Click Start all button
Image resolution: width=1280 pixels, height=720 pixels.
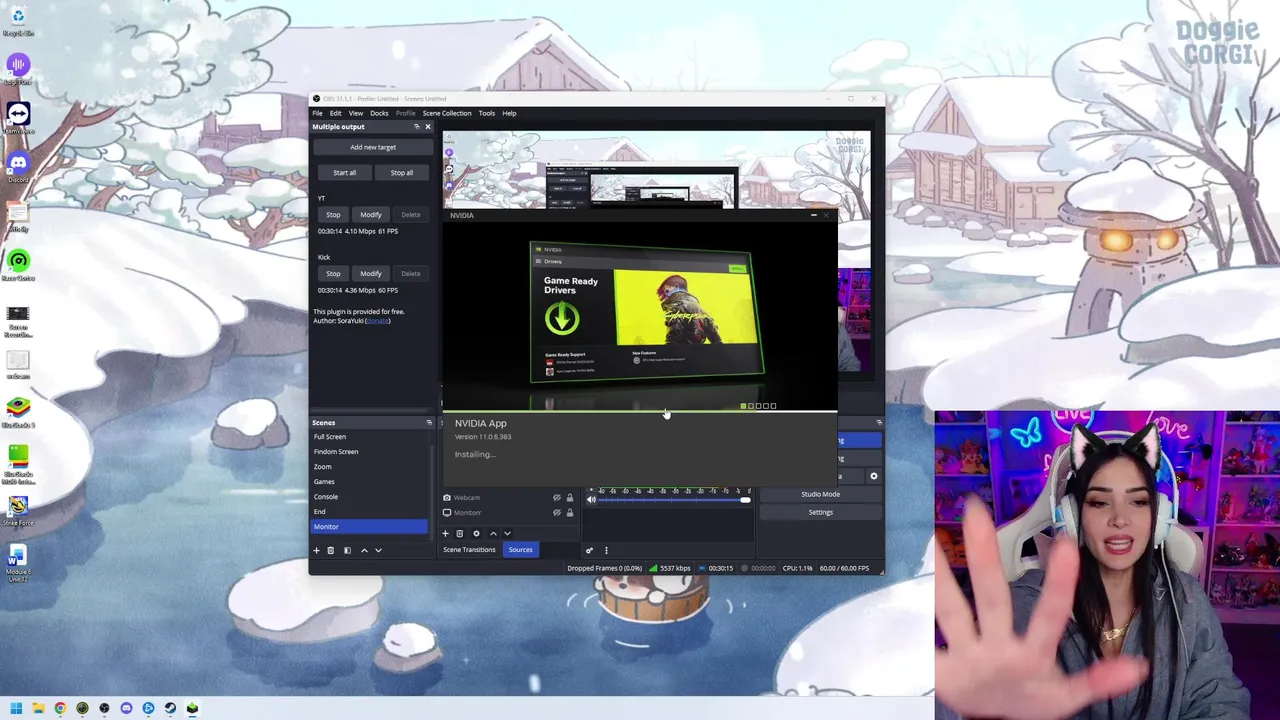pyautogui.click(x=344, y=173)
